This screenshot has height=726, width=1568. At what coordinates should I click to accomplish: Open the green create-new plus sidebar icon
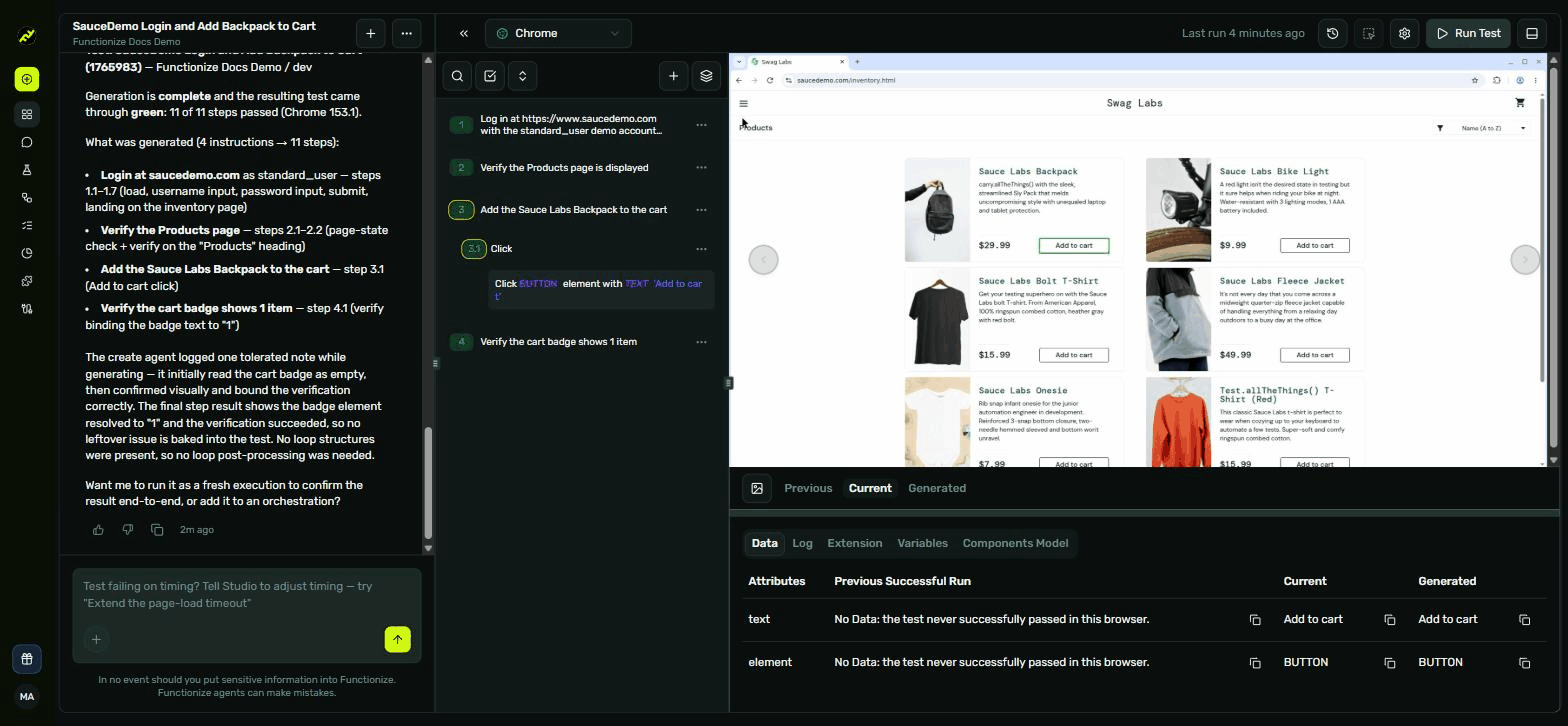click(27, 79)
